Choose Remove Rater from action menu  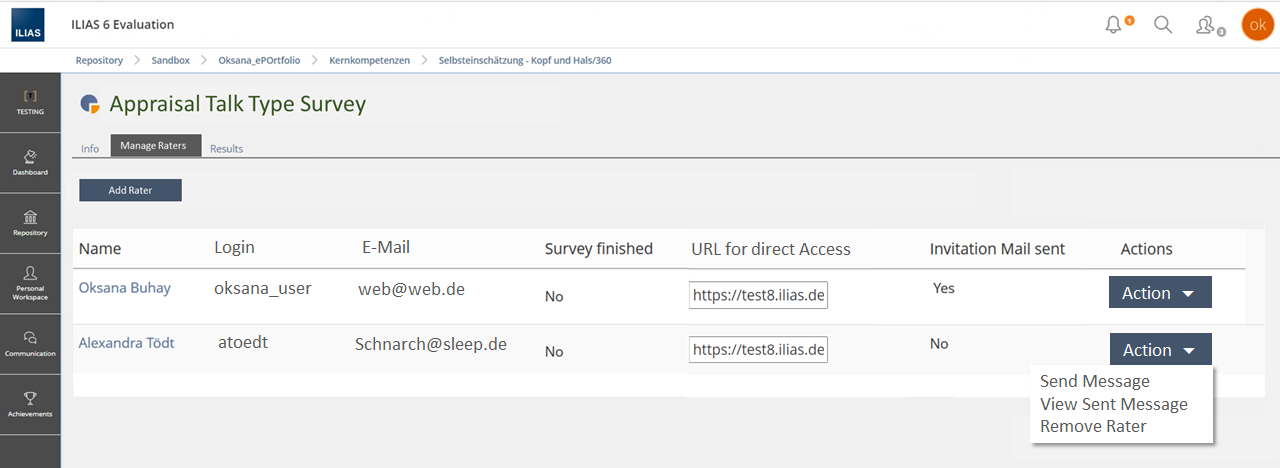[1093, 426]
